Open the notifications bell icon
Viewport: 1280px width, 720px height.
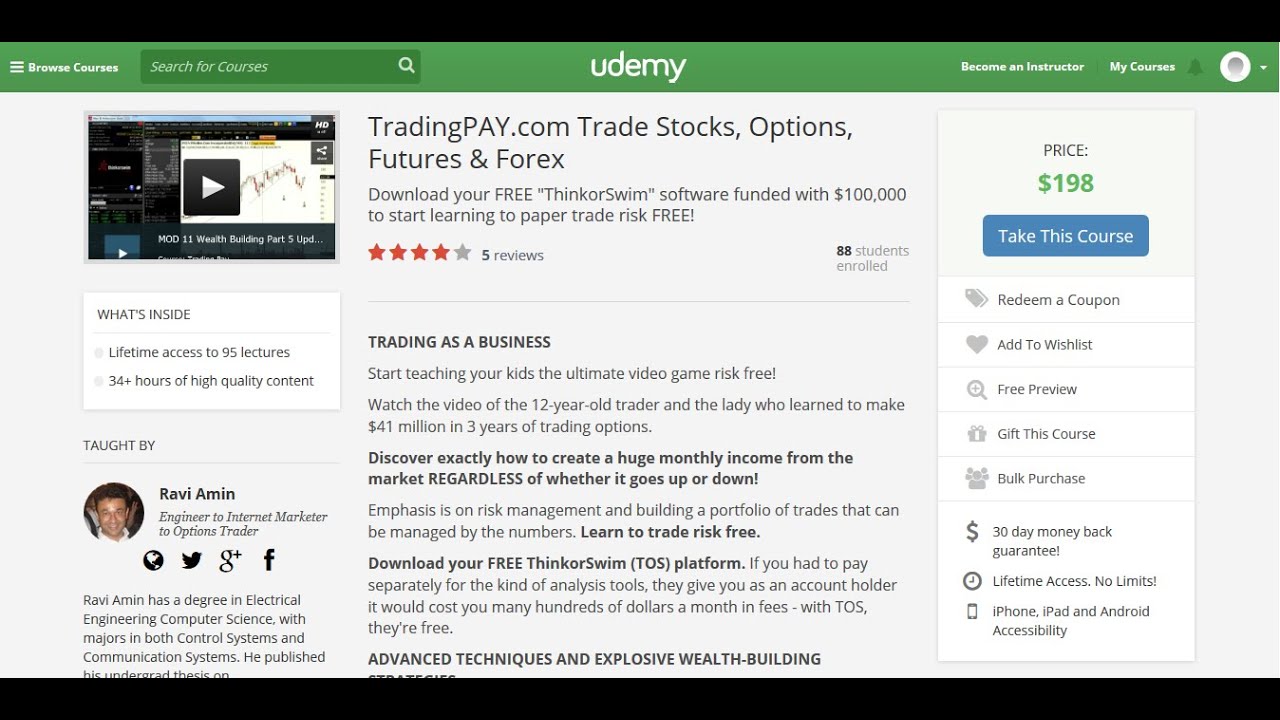[1195, 67]
